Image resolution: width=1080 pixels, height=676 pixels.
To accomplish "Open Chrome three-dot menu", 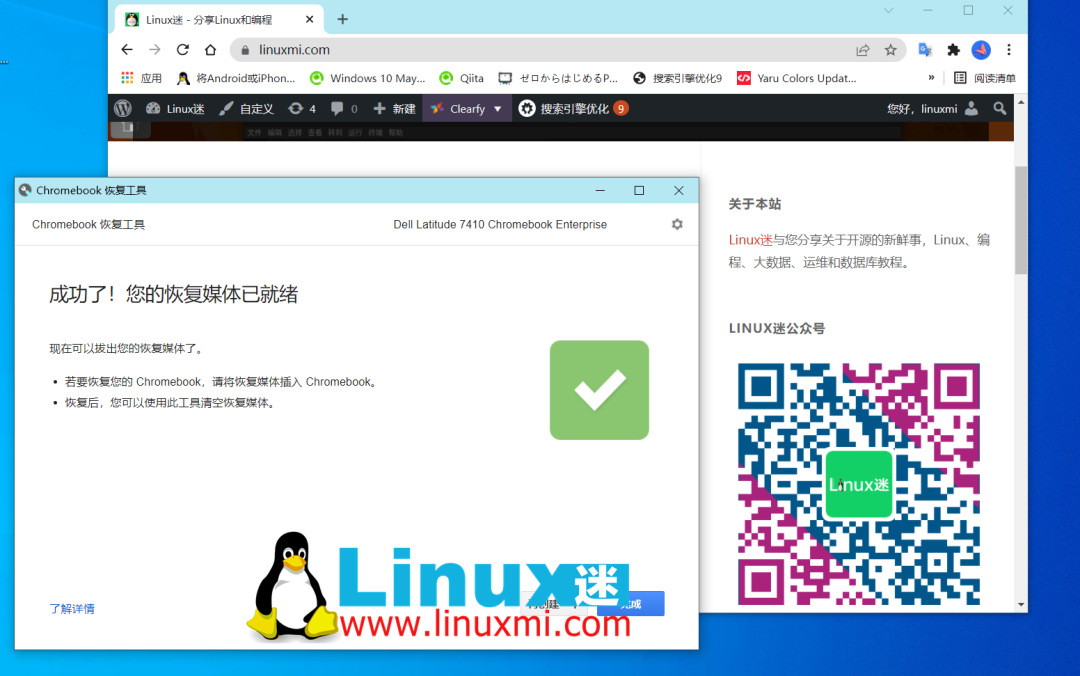I will (1009, 50).
